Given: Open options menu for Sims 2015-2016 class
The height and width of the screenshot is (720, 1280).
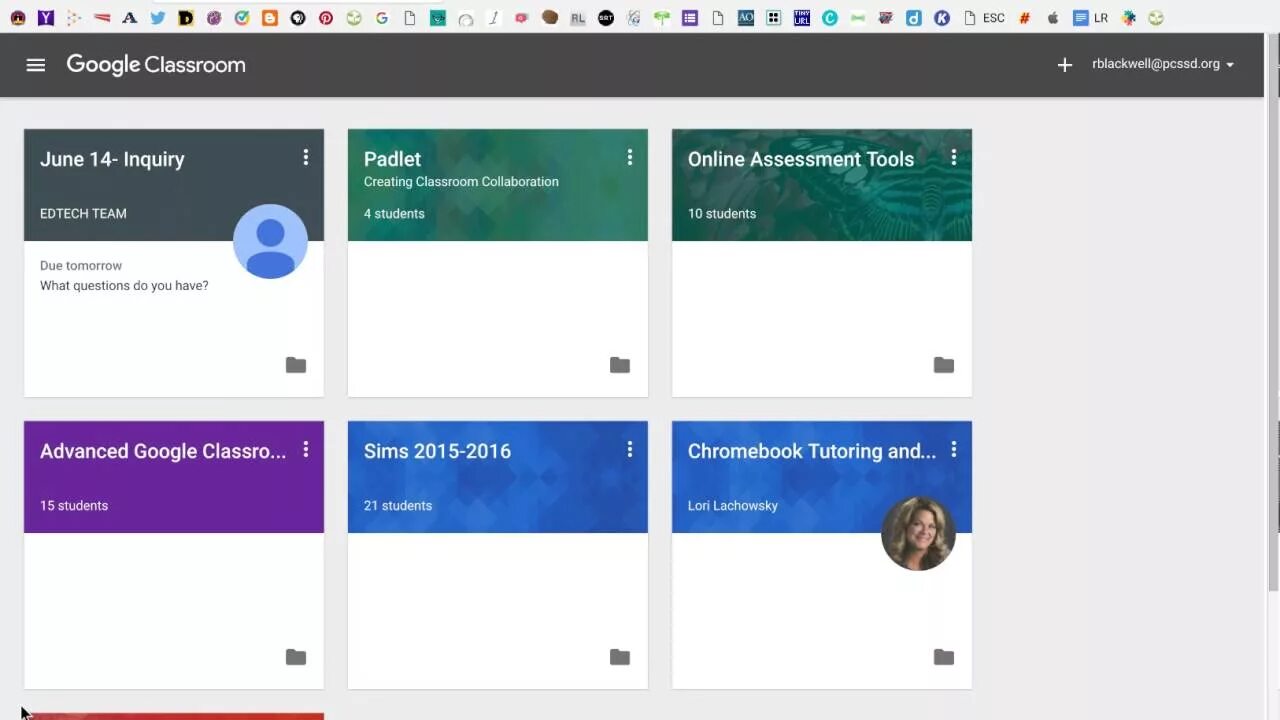Looking at the screenshot, I should pyautogui.click(x=630, y=450).
